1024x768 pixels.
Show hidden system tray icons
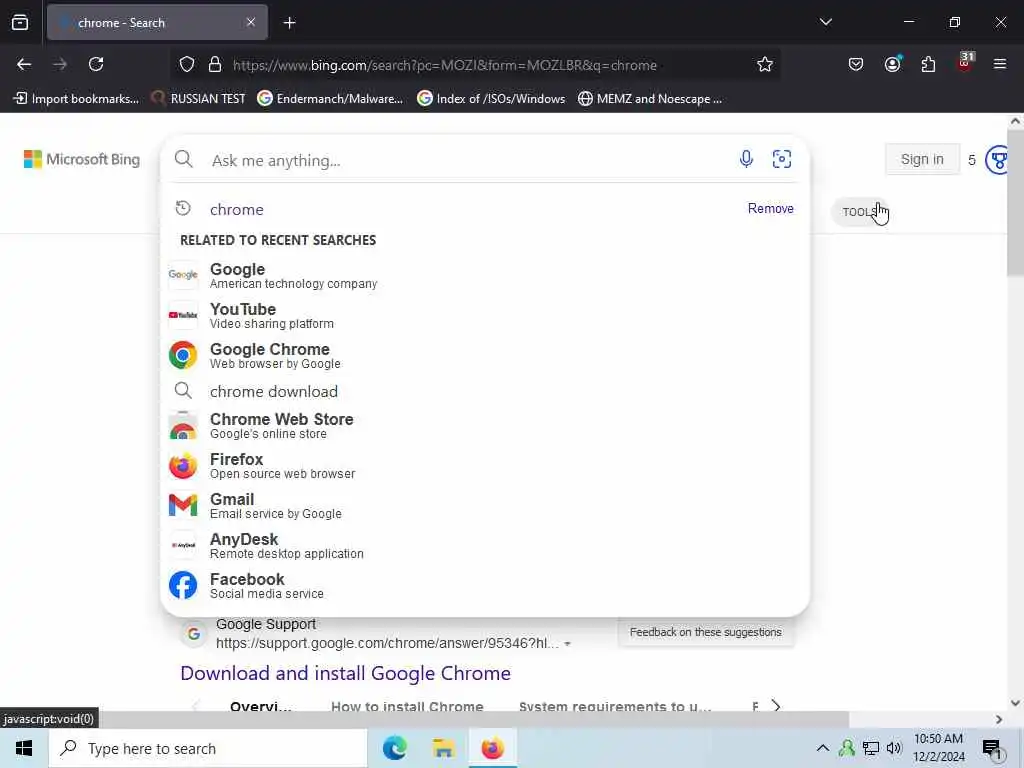click(823, 748)
